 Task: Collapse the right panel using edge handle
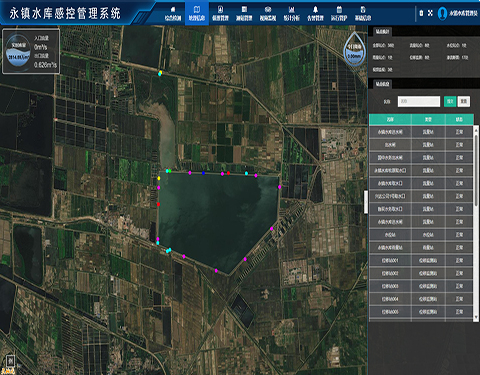click(366, 202)
